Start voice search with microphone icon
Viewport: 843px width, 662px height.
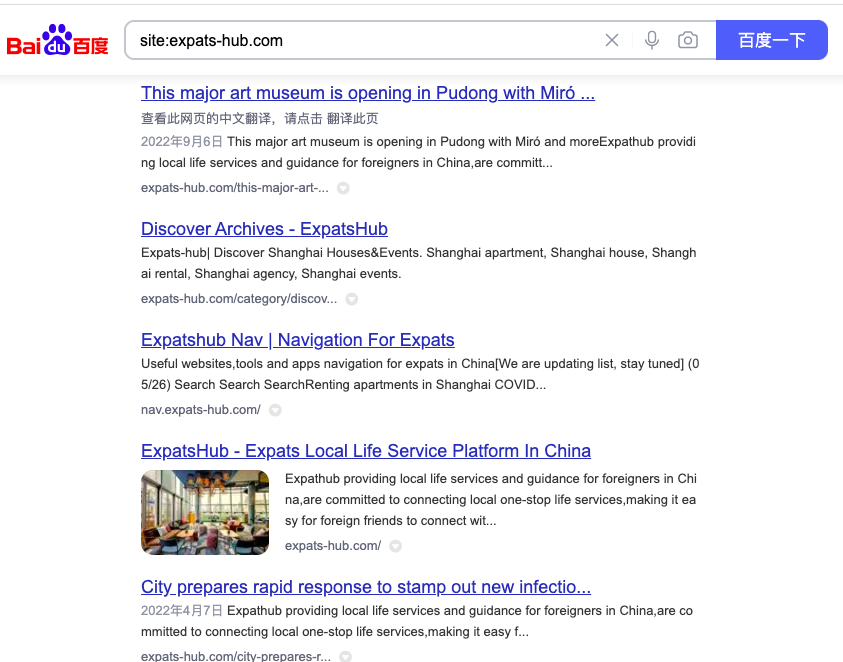click(x=652, y=40)
